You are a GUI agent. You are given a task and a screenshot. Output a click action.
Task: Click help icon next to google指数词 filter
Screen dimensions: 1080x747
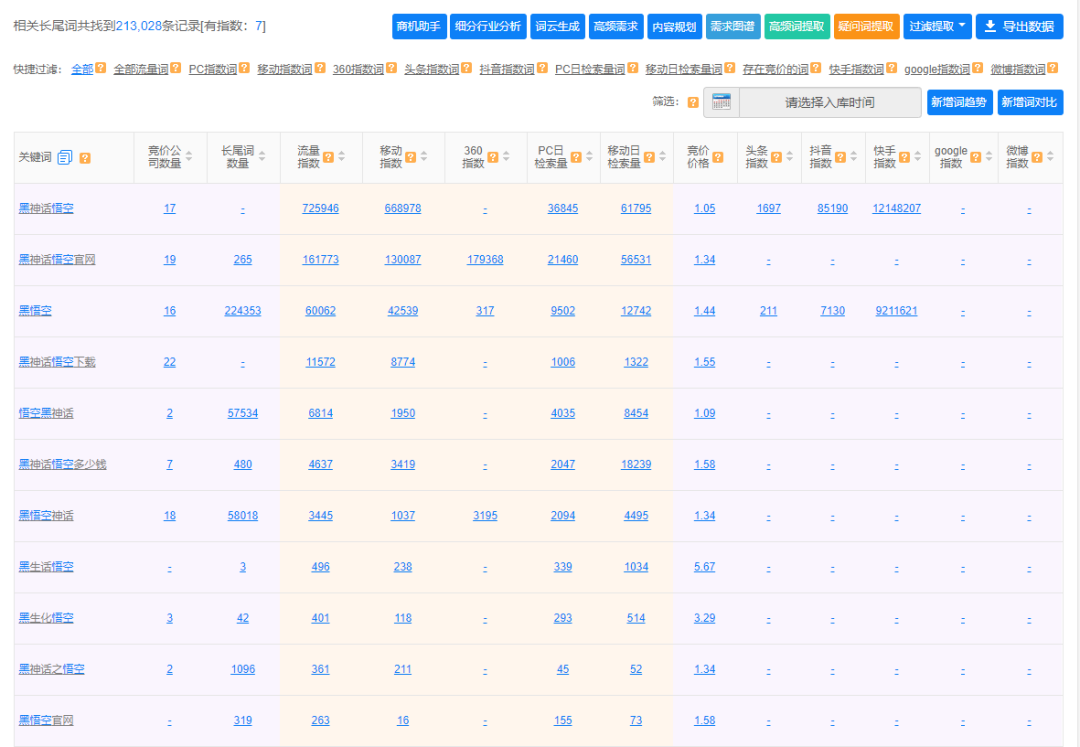[x=977, y=68]
